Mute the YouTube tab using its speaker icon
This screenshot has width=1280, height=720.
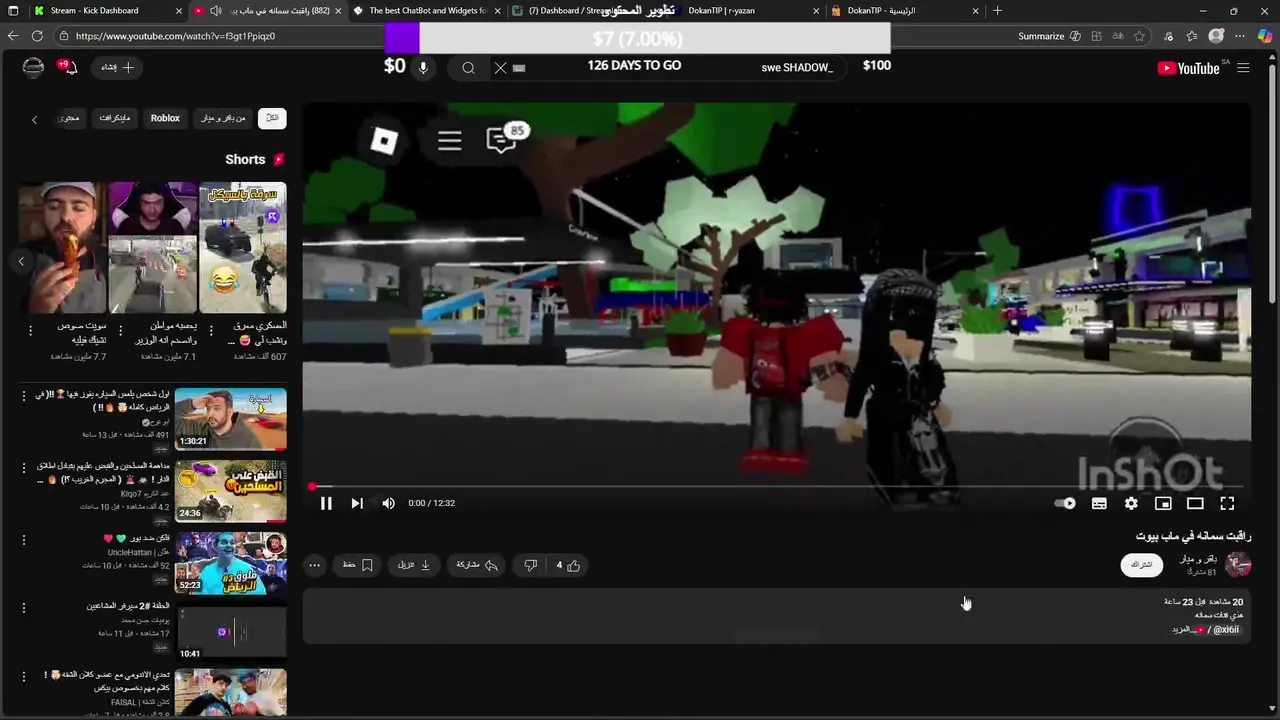pos(215,11)
